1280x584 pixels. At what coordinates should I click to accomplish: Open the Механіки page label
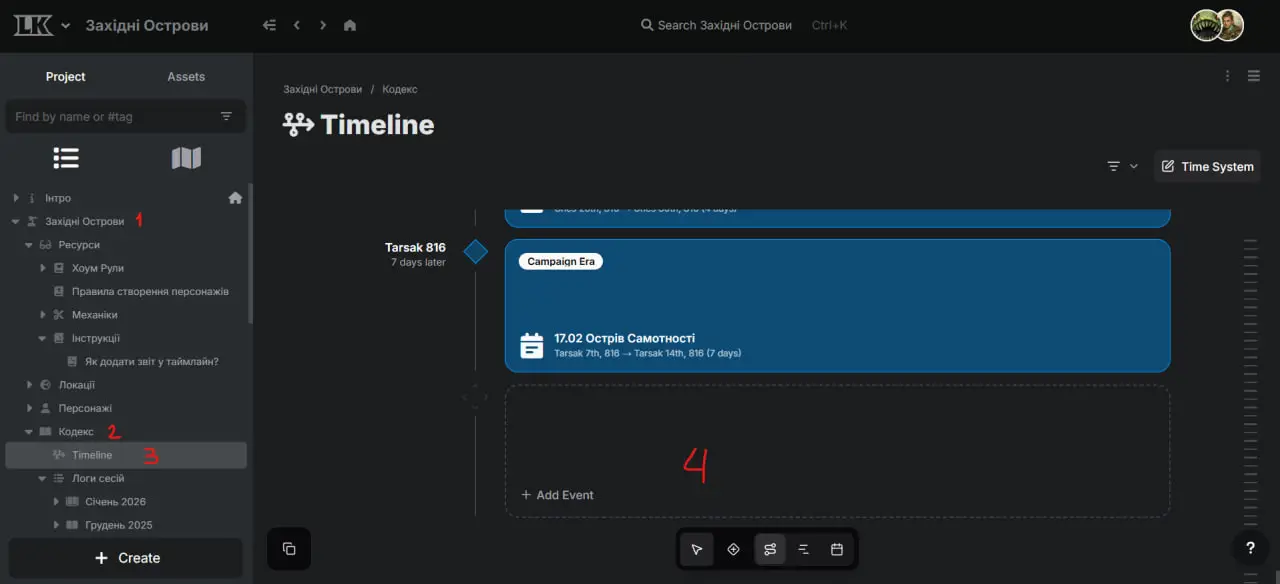[x=95, y=315]
